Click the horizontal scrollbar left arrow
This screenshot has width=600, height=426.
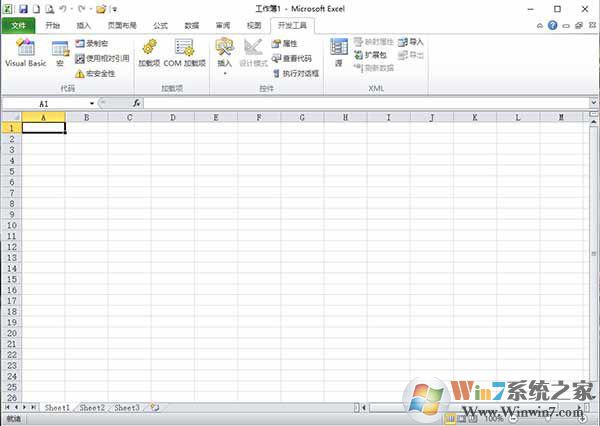(364, 408)
